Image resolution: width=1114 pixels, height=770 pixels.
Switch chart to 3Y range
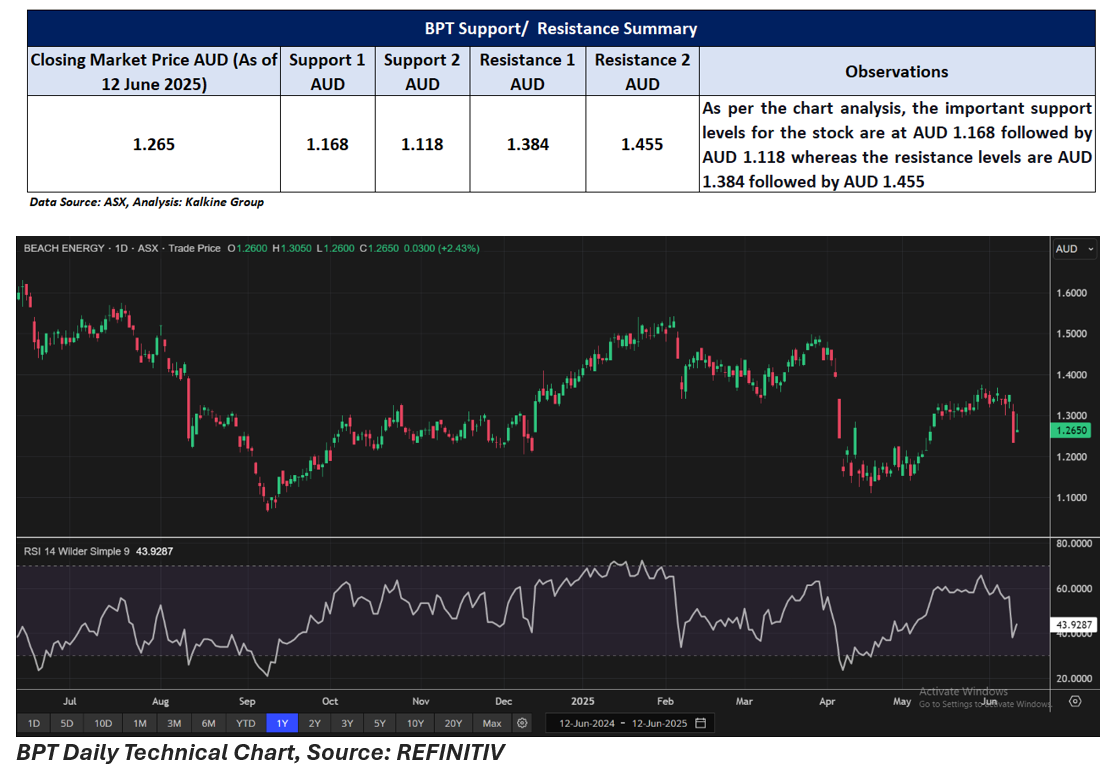click(x=347, y=723)
